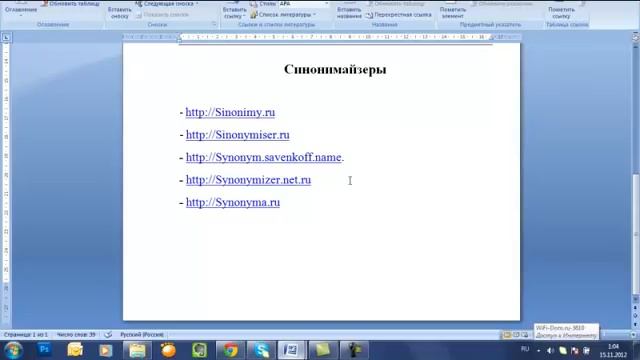
Task: Open the last dark taskbar app icon
Action: pos(354,350)
